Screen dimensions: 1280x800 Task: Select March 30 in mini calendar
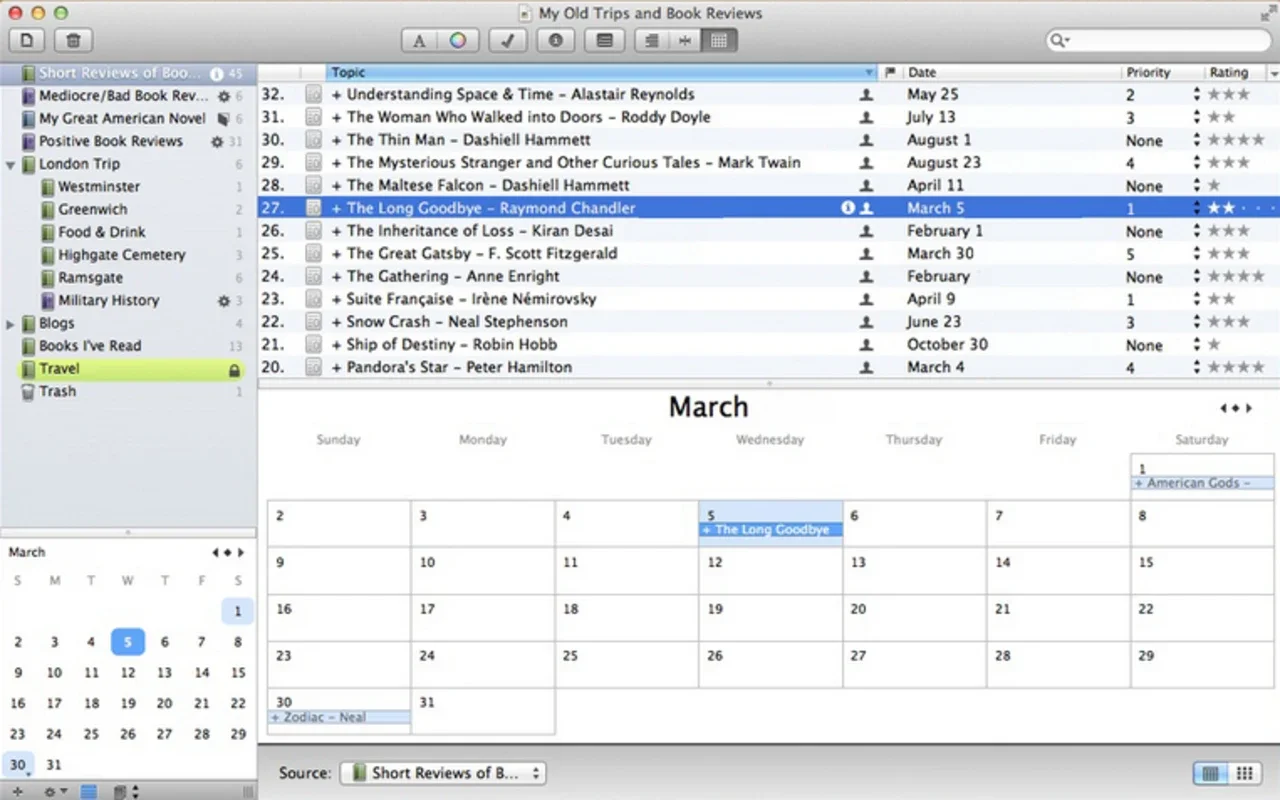coord(18,764)
